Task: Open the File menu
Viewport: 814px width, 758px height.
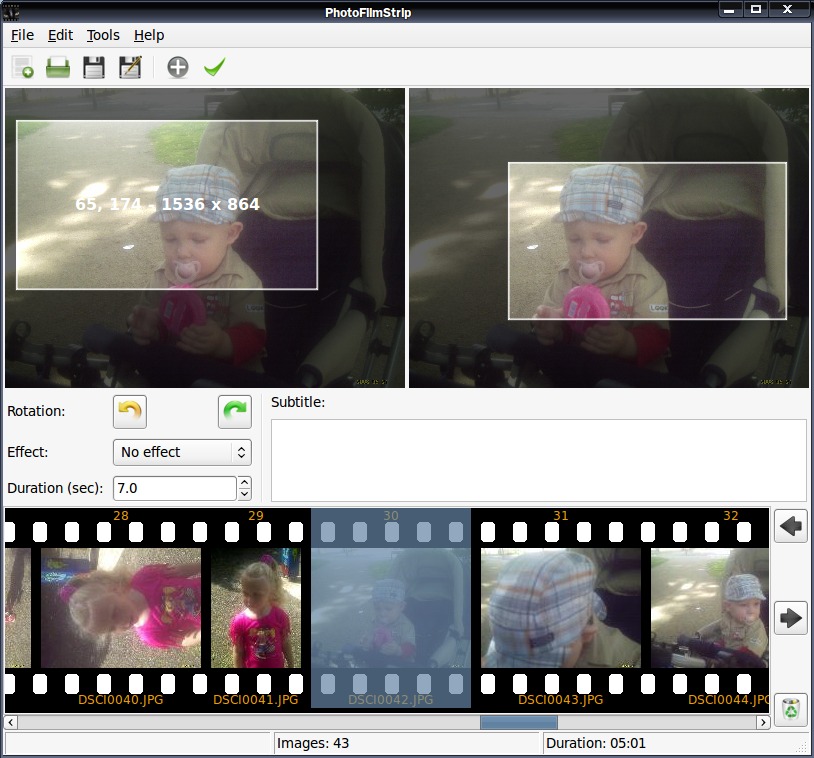Action: pyautogui.click(x=22, y=35)
